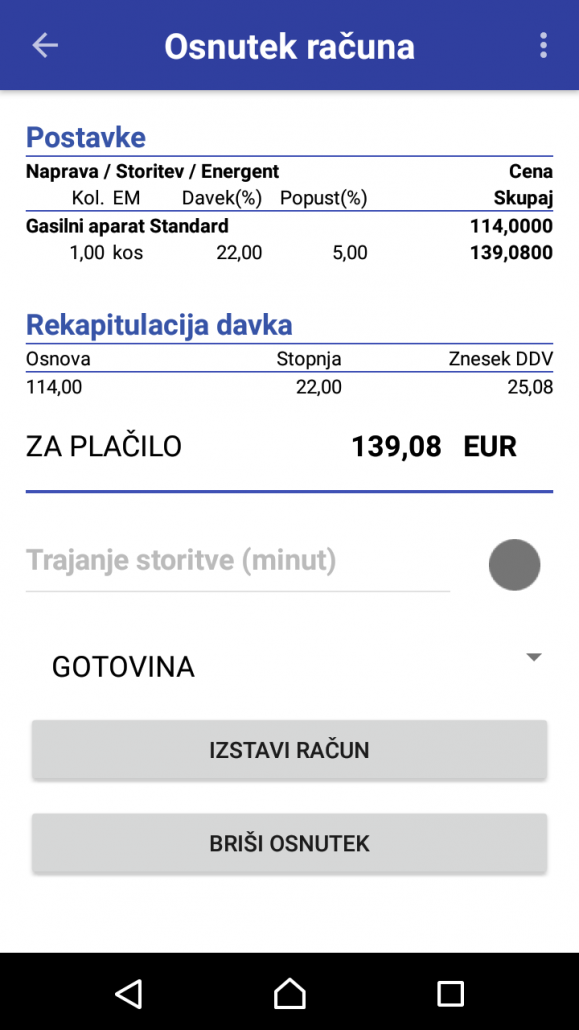Click the IZSTAVI RAČUN button

[x=289, y=750]
